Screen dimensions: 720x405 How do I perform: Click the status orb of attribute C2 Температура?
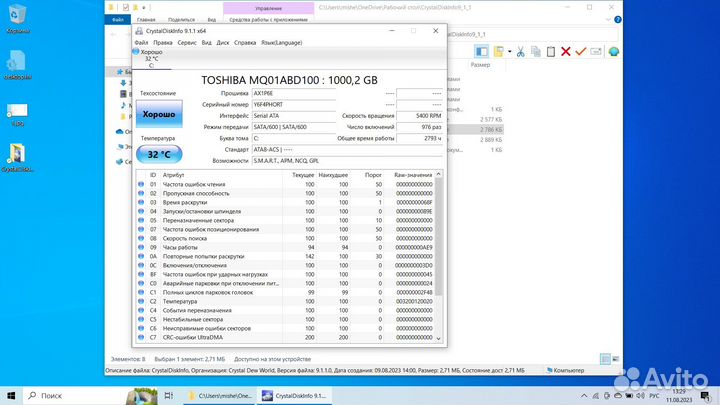[x=141, y=301]
